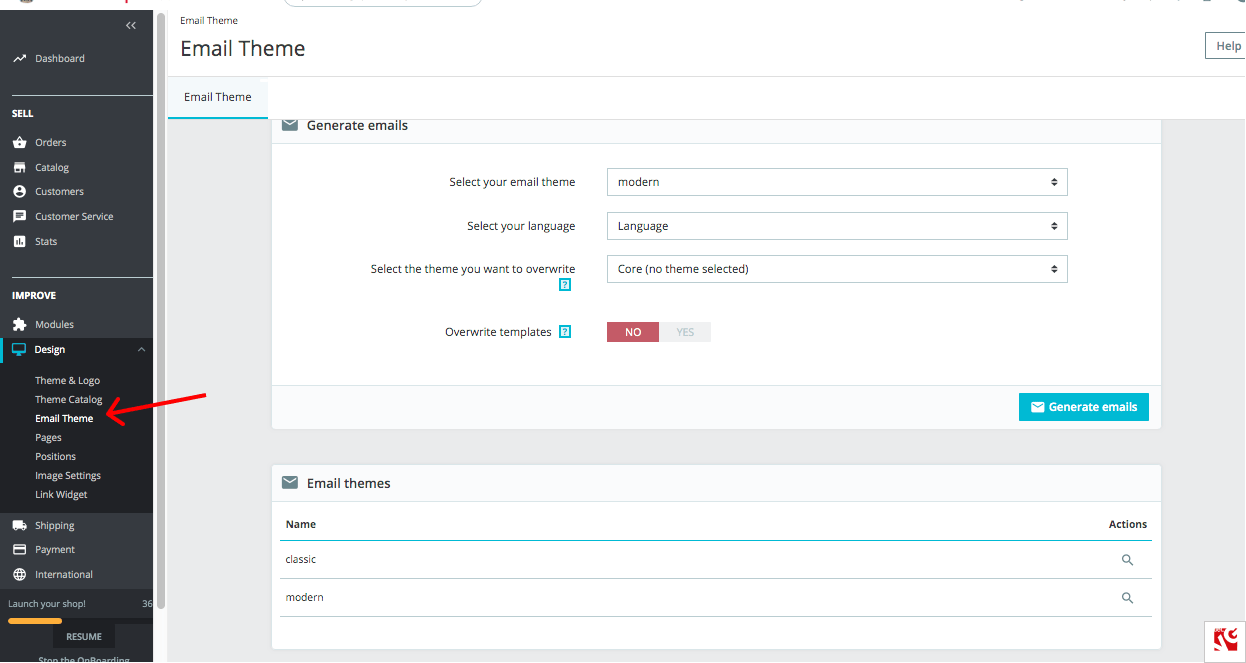The width and height of the screenshot is (1246, 663).
Task: Click the Launch your shop! text
Action: pos(47,604)
